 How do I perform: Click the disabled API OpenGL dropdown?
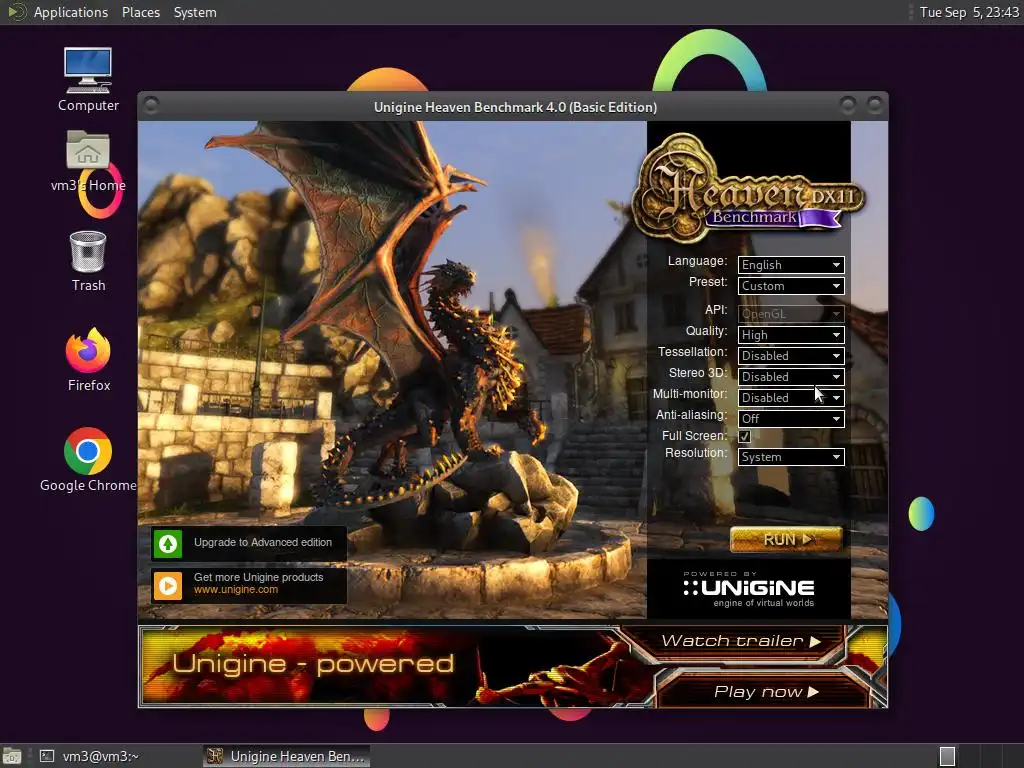click(791, 313)
